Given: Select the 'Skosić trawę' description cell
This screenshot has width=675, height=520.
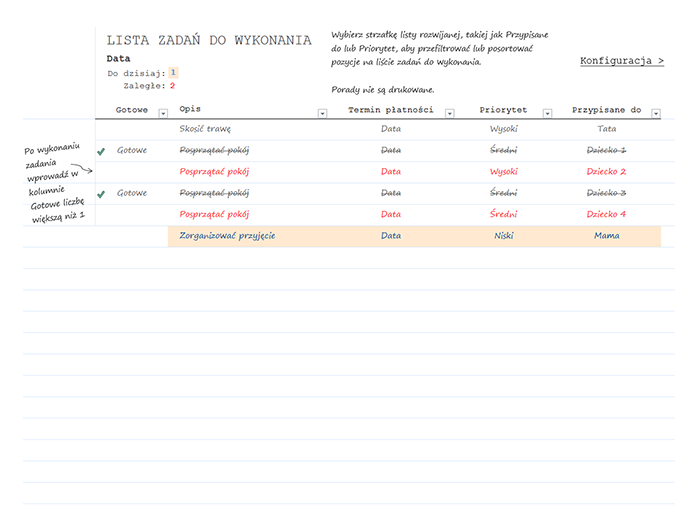Looking at the screenshot, I should pos(205,129).
